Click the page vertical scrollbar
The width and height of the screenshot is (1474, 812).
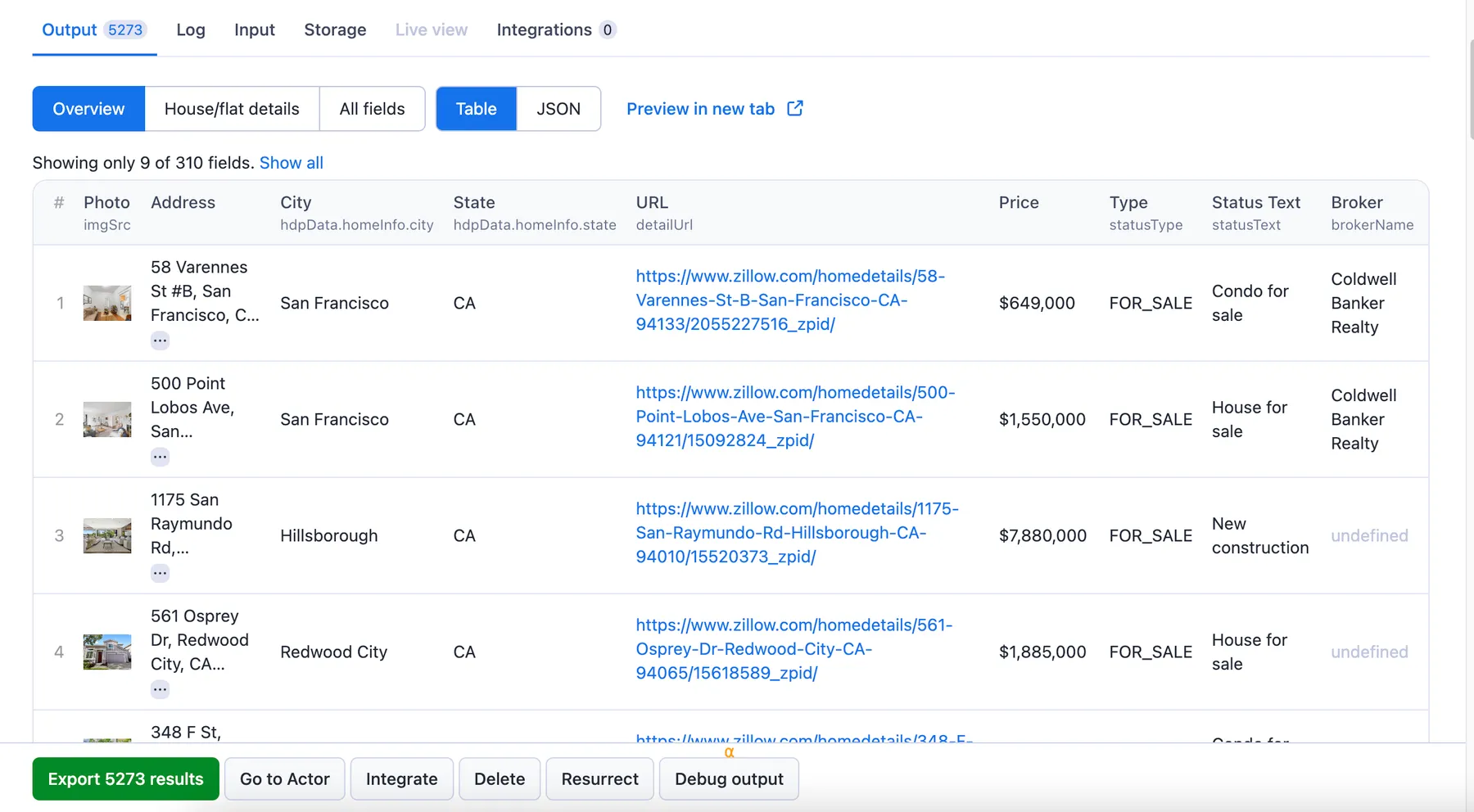point(1471,90)
